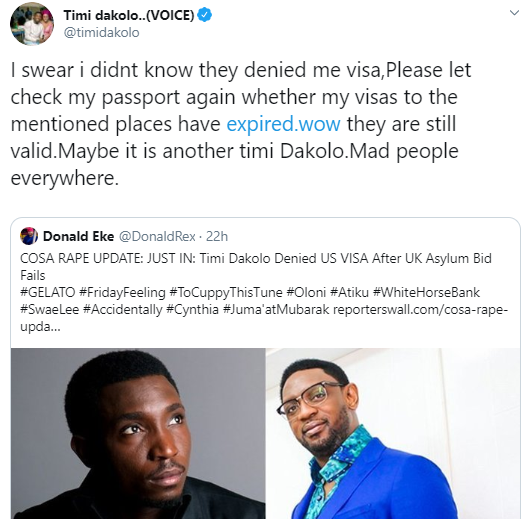
Task: Click the Donald Eke name
Action: click(78, 236)
